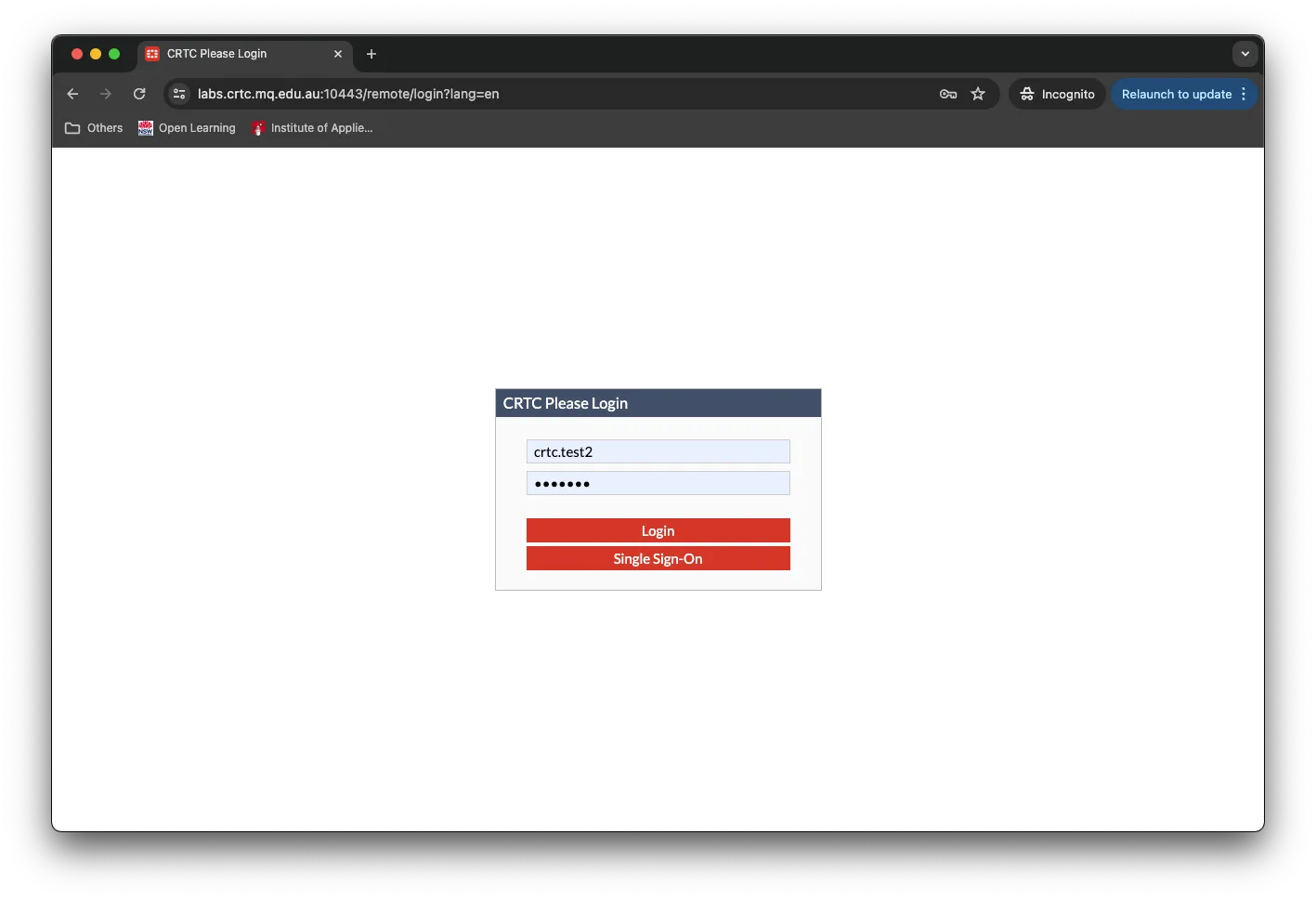Screen dimensions: 1316x900
Task: Click the browser back arrow
Action: coord(72,94)
